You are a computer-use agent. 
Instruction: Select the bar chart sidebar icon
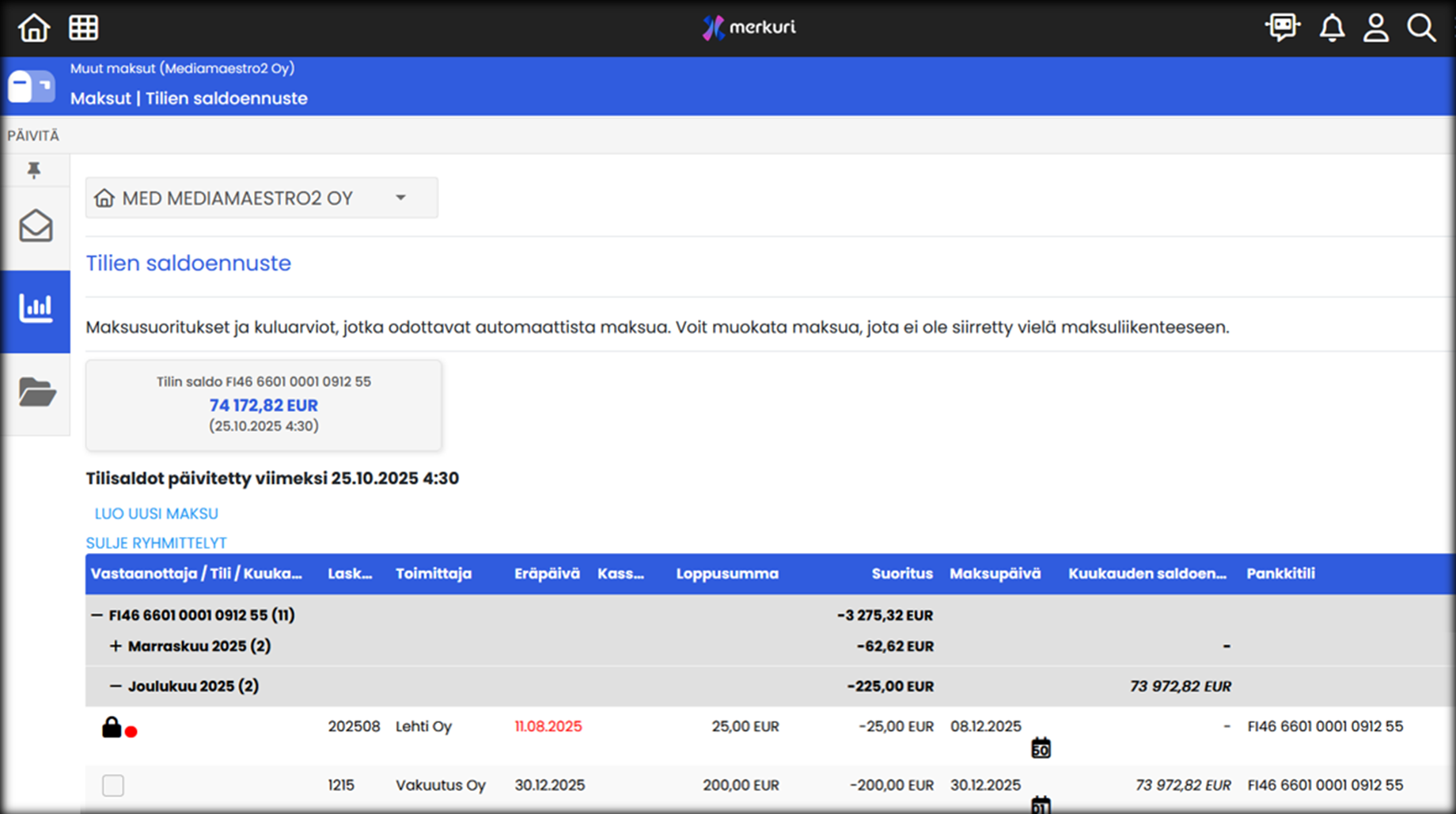tap(36, 309)
